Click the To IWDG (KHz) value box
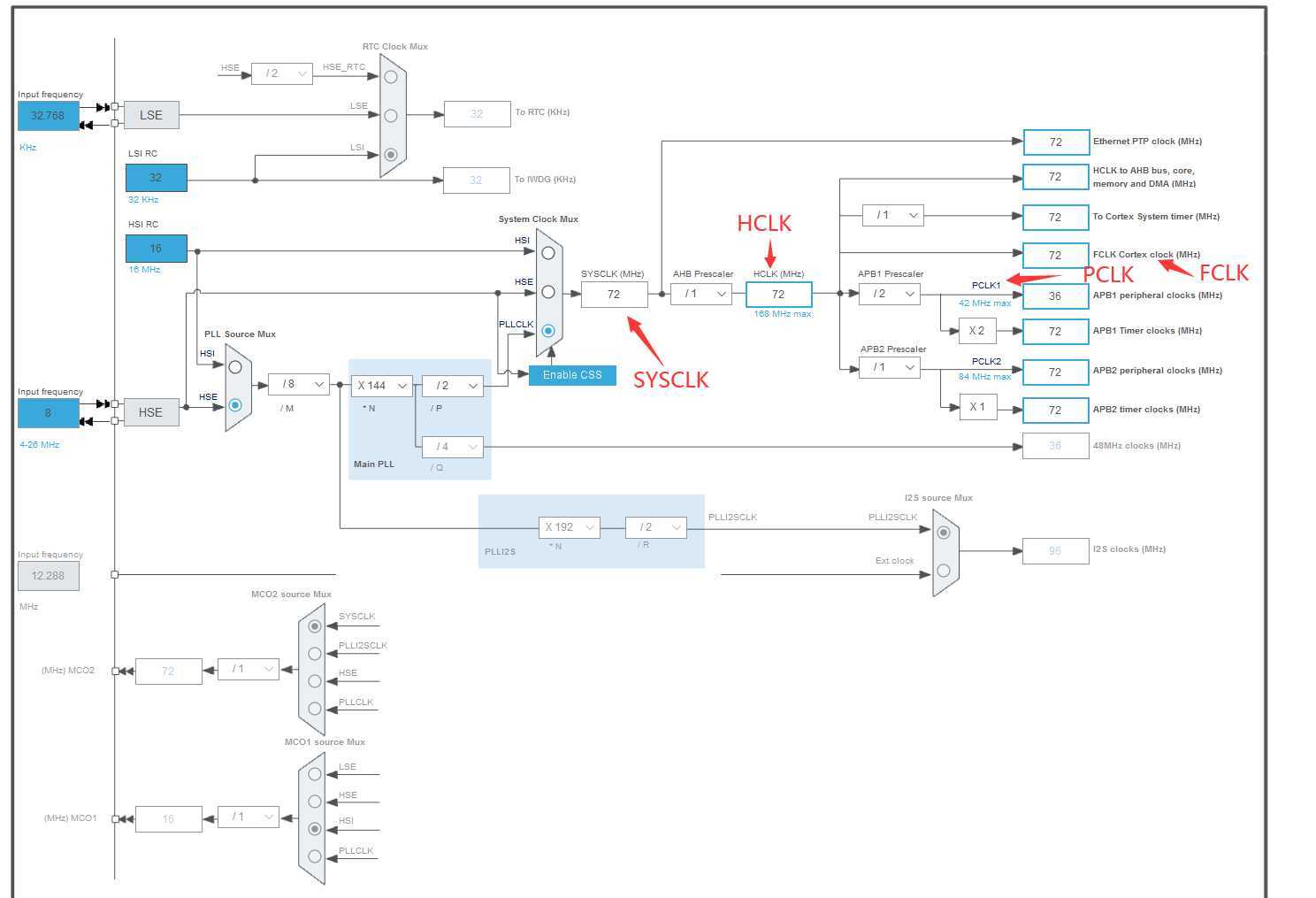Image resolution: width=1316 pixels, height=898 pixels. [x=477, y=180]
